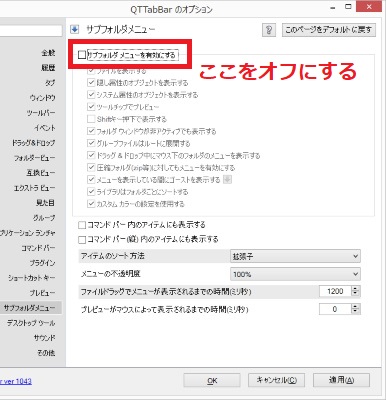Open フォルダービュー settings page
Screen dimensions: 386x400
[x=35, y=158]
